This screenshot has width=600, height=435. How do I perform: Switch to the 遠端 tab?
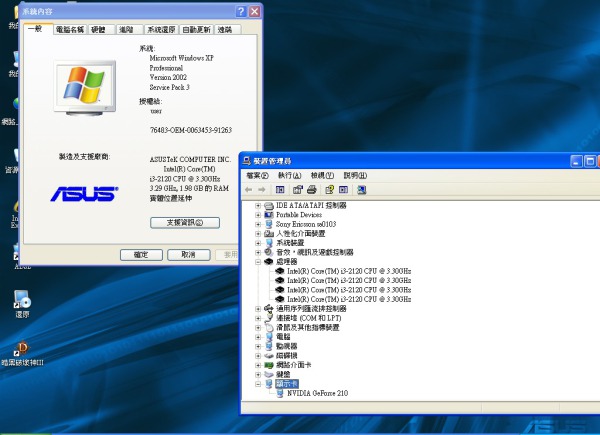(x=228, y=29)
